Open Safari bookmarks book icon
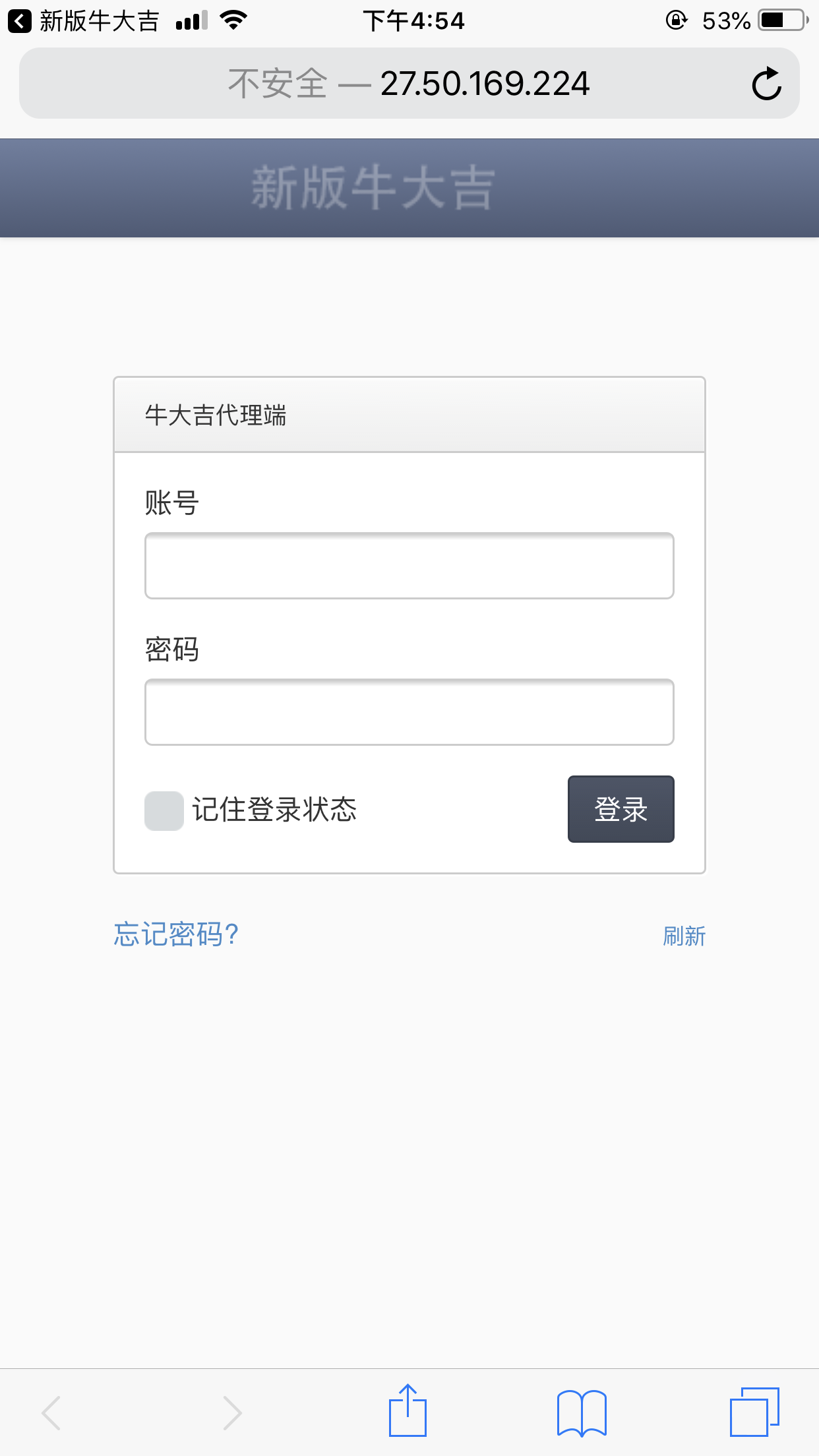 click(582, 1412)
